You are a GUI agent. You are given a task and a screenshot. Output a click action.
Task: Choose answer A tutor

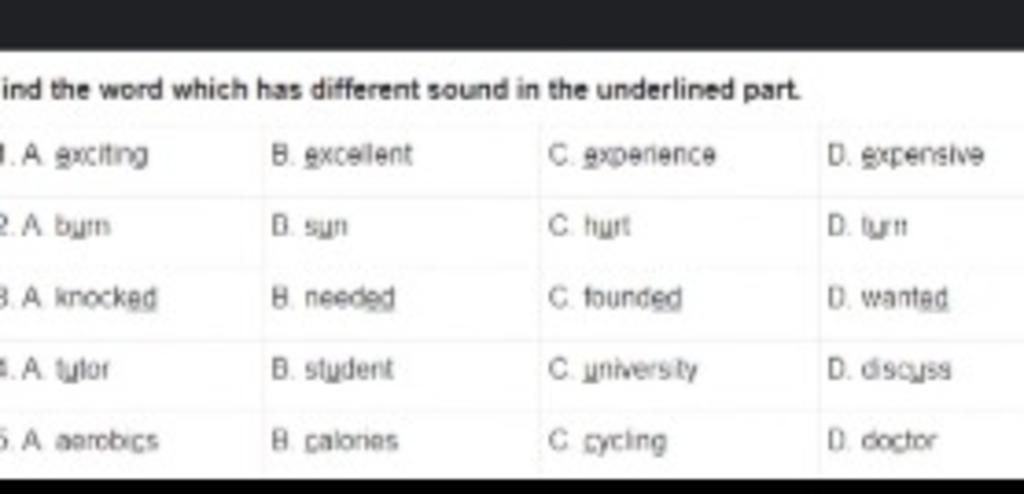click(x=66, y=370)
